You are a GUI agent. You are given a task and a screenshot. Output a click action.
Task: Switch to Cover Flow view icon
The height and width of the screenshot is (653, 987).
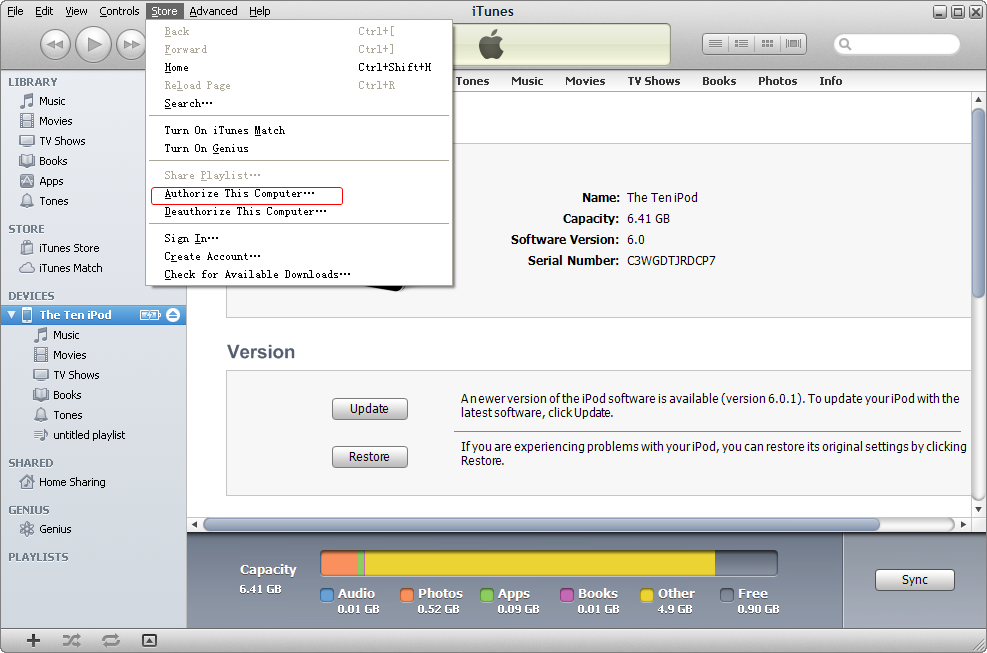click(794, 43)
